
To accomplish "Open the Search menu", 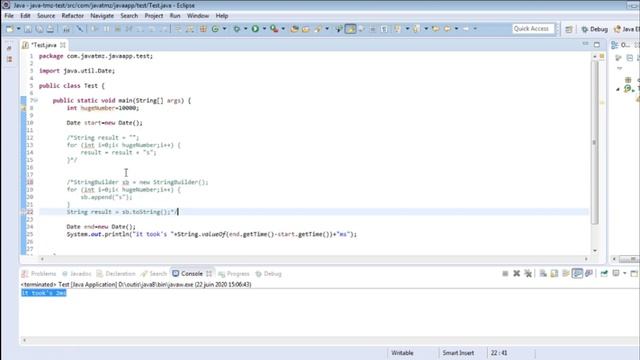I will 129,16.
